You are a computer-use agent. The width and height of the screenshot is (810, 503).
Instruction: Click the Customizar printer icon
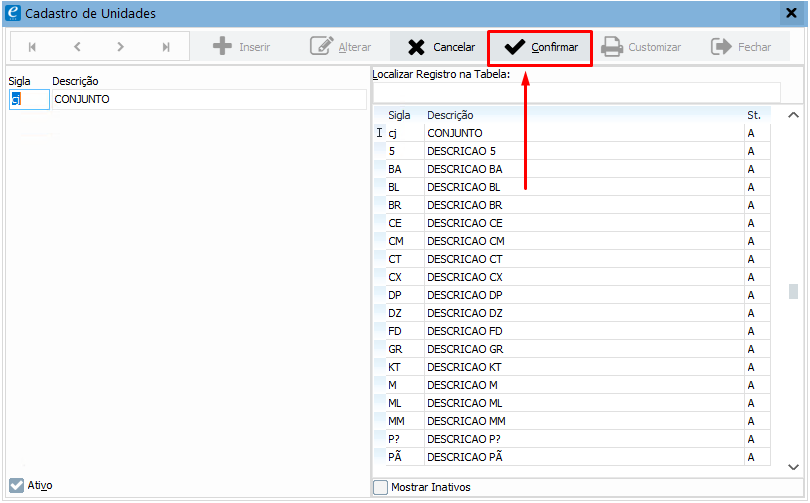coord(612,47)
